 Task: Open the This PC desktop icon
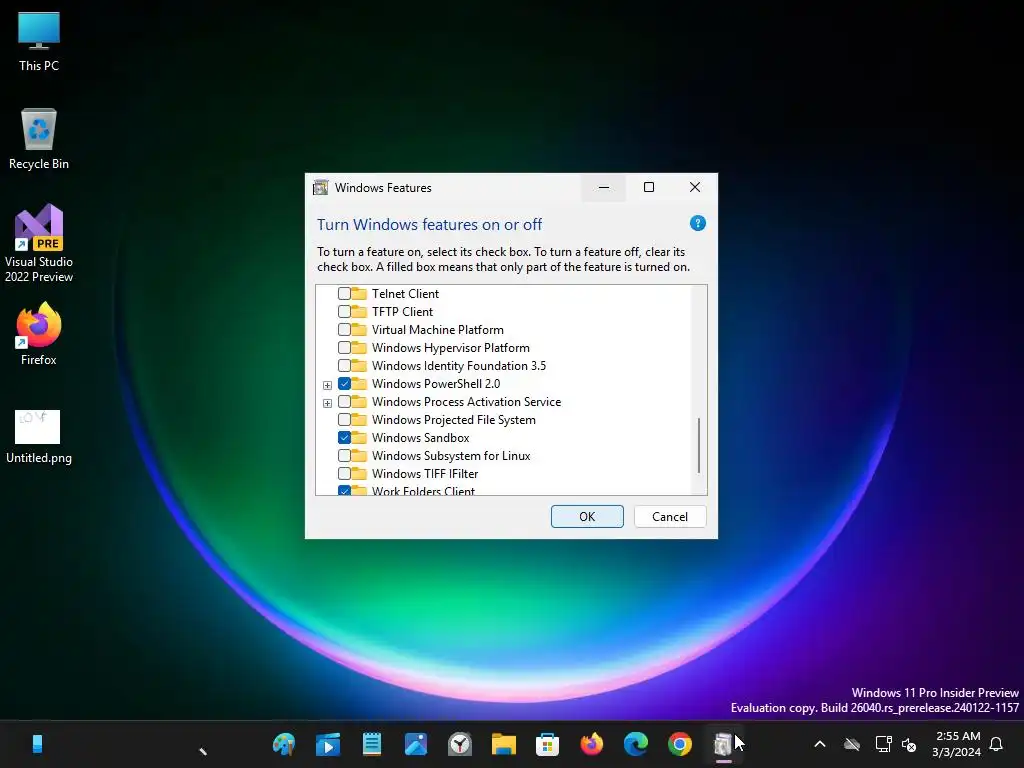tap(39, 42)
